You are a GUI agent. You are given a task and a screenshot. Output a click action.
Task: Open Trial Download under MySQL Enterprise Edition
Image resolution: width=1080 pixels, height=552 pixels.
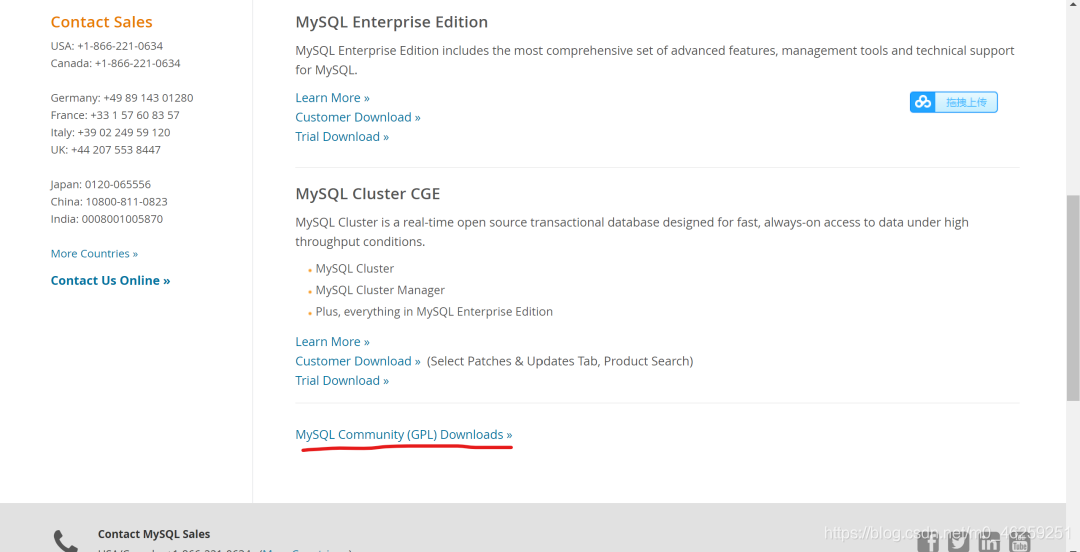342,136
